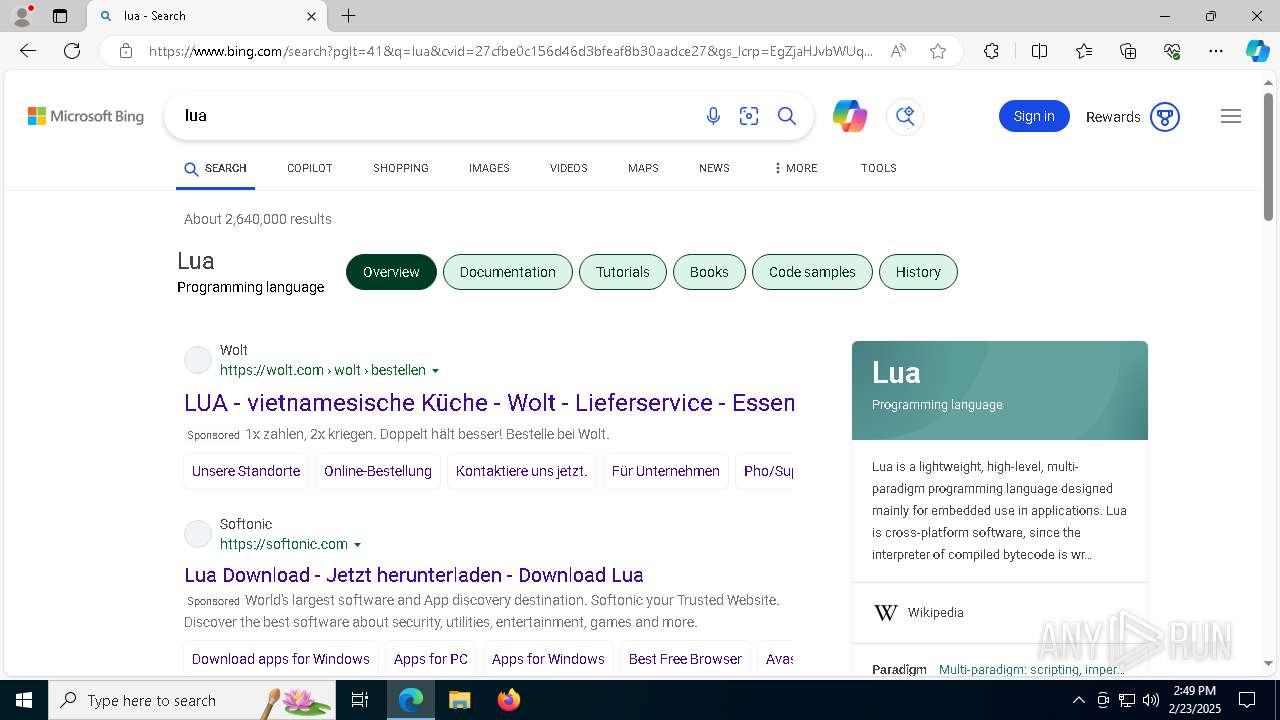Open the Edge Copilot sidebar
1280x720 pixels.
(x=1257, y=51)
